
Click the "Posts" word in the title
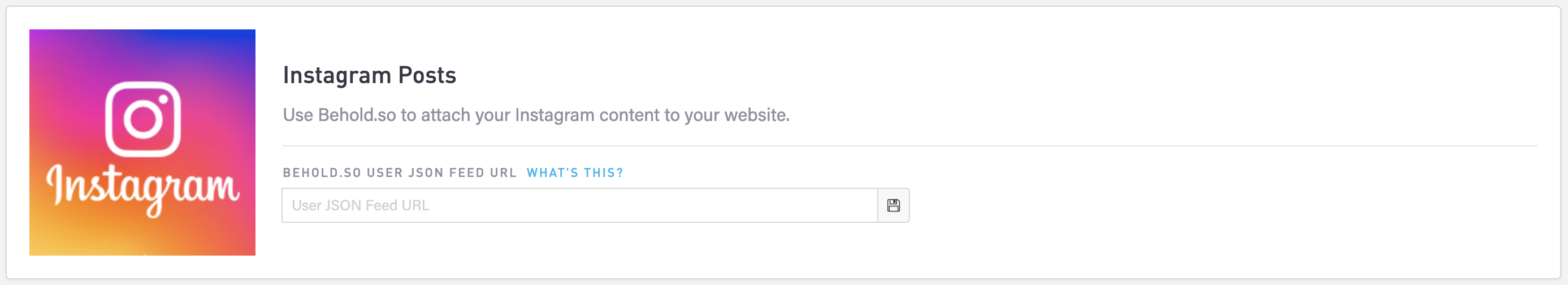[x=427, y=76]
